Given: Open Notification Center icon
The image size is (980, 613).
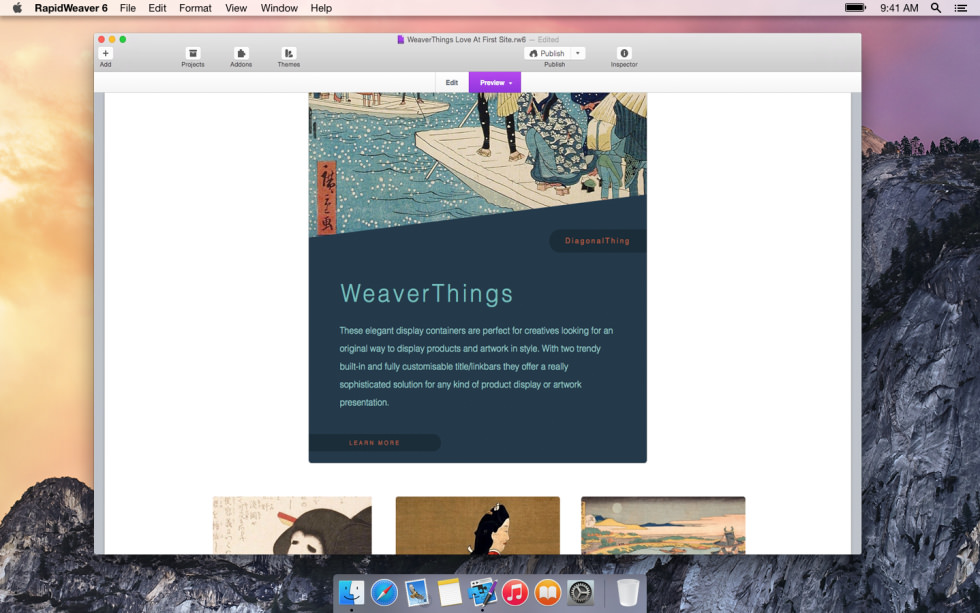Looking at the screenshot, I should tap(961, 8).
